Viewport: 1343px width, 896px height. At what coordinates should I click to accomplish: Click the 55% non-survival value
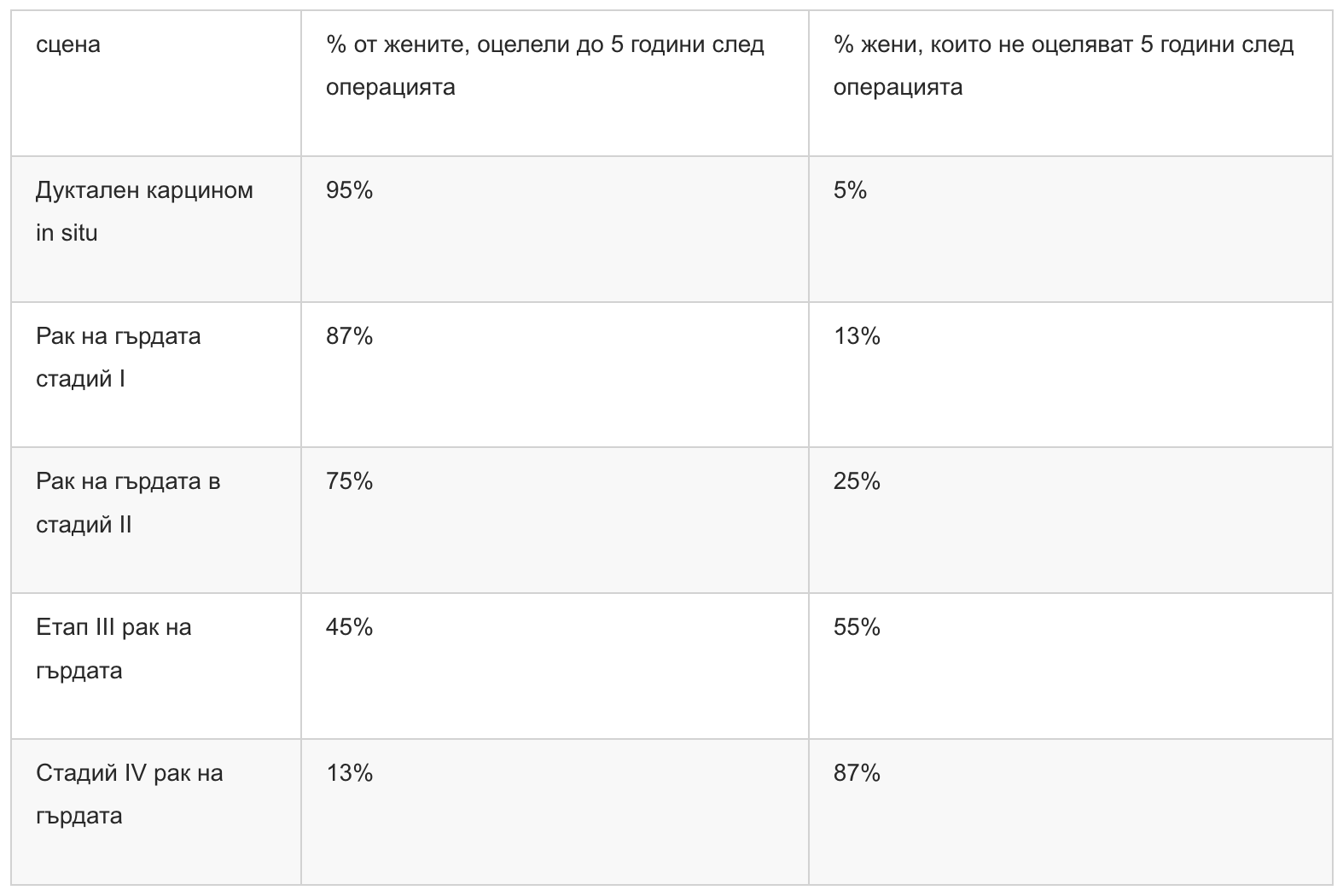tap(857, 627)
